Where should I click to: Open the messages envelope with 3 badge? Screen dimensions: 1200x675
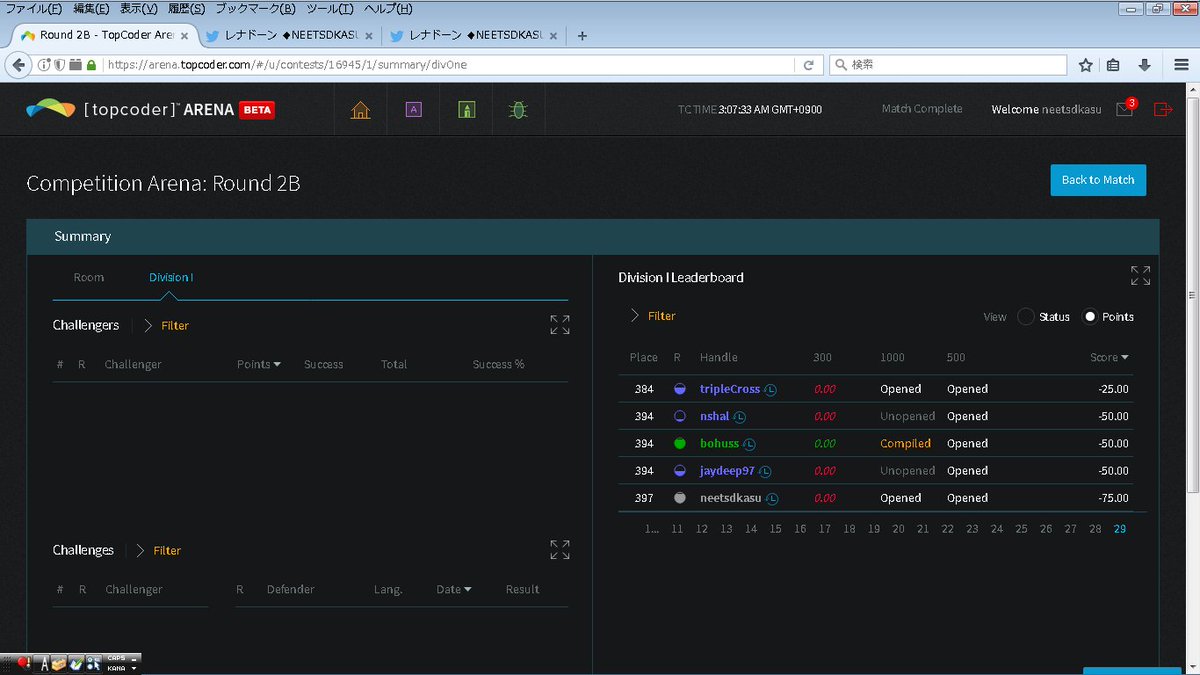pyautogui.click(x=1125, y=109)
